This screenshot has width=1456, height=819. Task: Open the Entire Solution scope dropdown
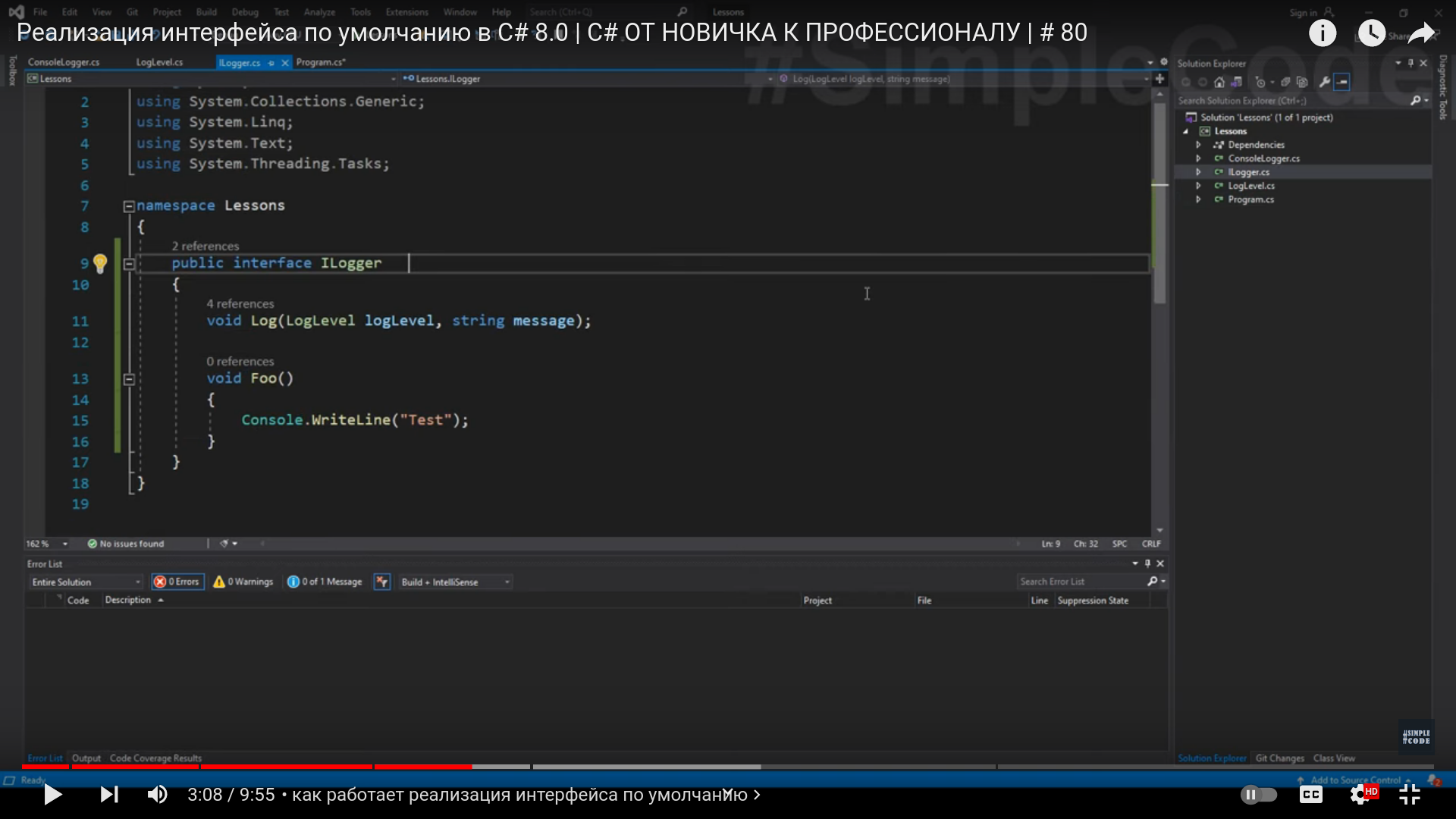tap(86, 582)
